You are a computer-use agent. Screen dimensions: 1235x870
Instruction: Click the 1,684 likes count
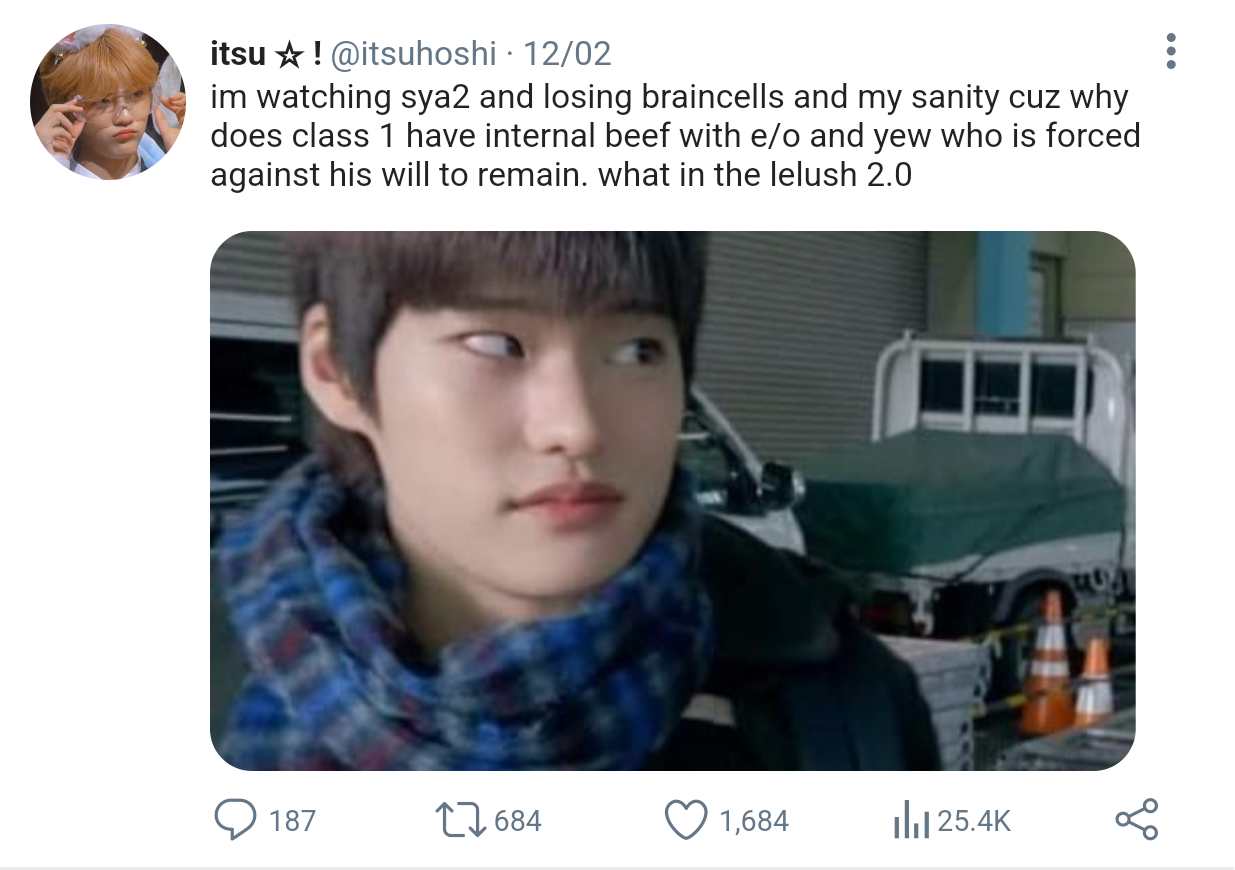(x=754, y=821)
